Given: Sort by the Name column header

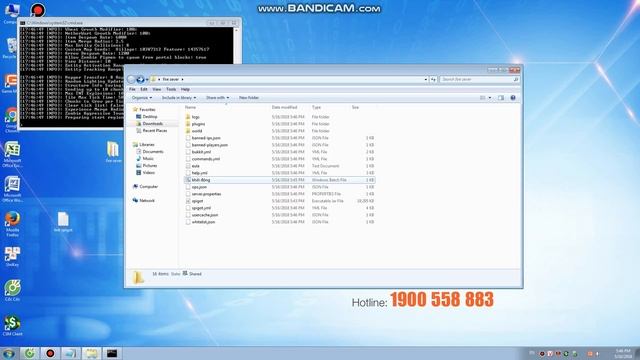Looking at the screenshot, I should click(191, 107).
